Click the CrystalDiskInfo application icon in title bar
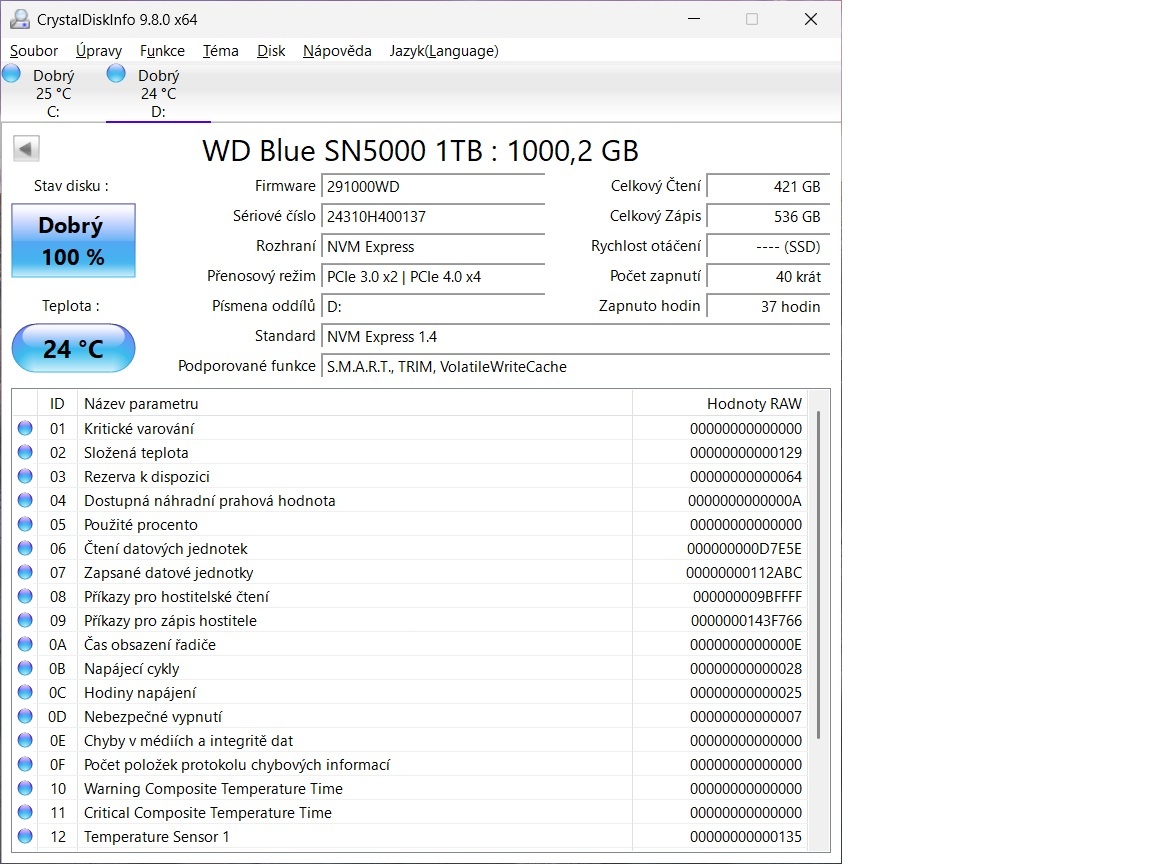Viewport: 1152px width, 864px height. (20, 18)
